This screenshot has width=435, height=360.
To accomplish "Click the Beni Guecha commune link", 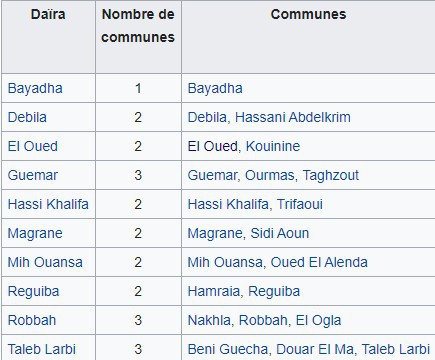I will click(x=228, y=349).
